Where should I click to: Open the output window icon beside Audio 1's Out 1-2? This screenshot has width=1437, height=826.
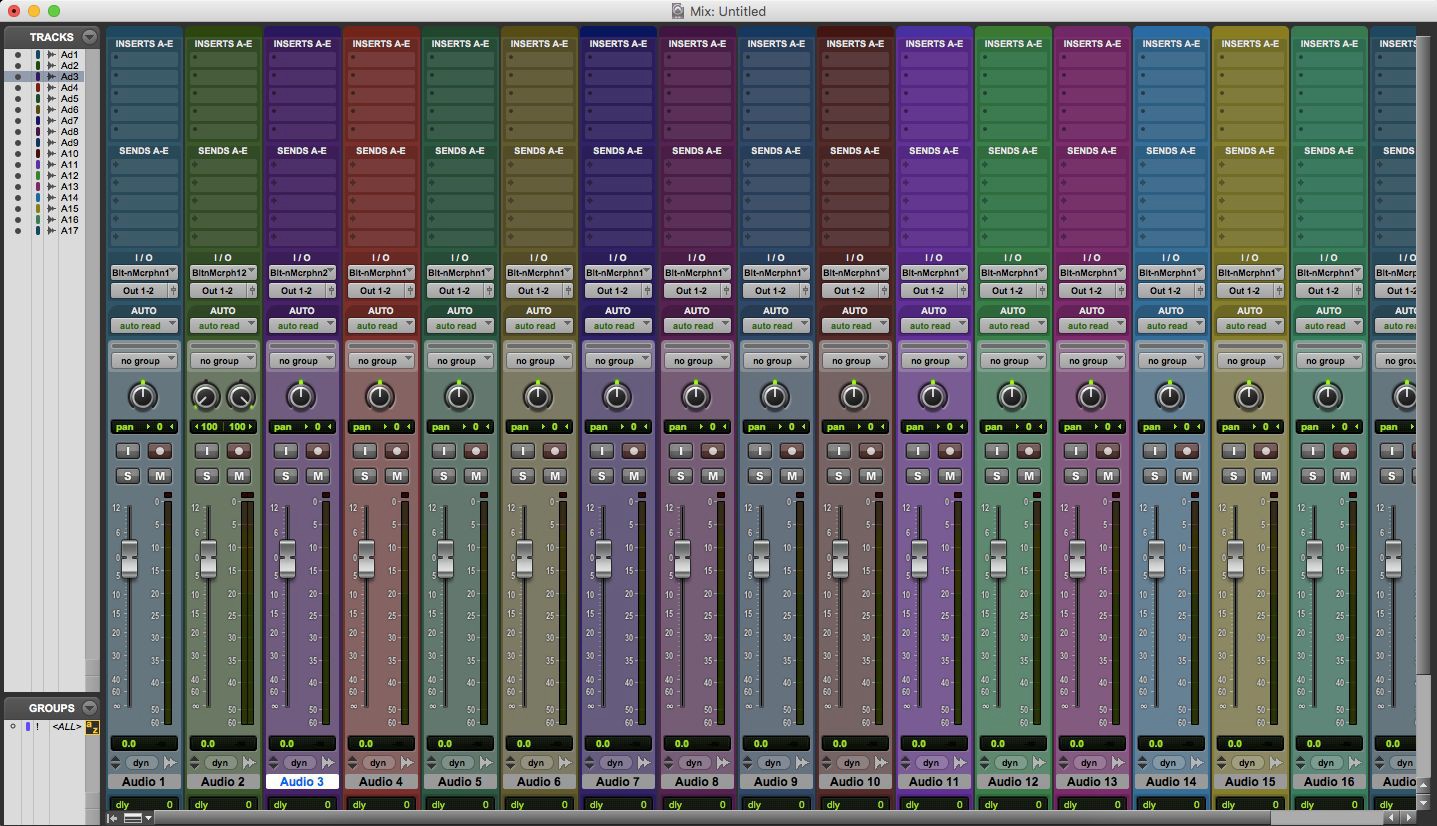tap(173, 291)
